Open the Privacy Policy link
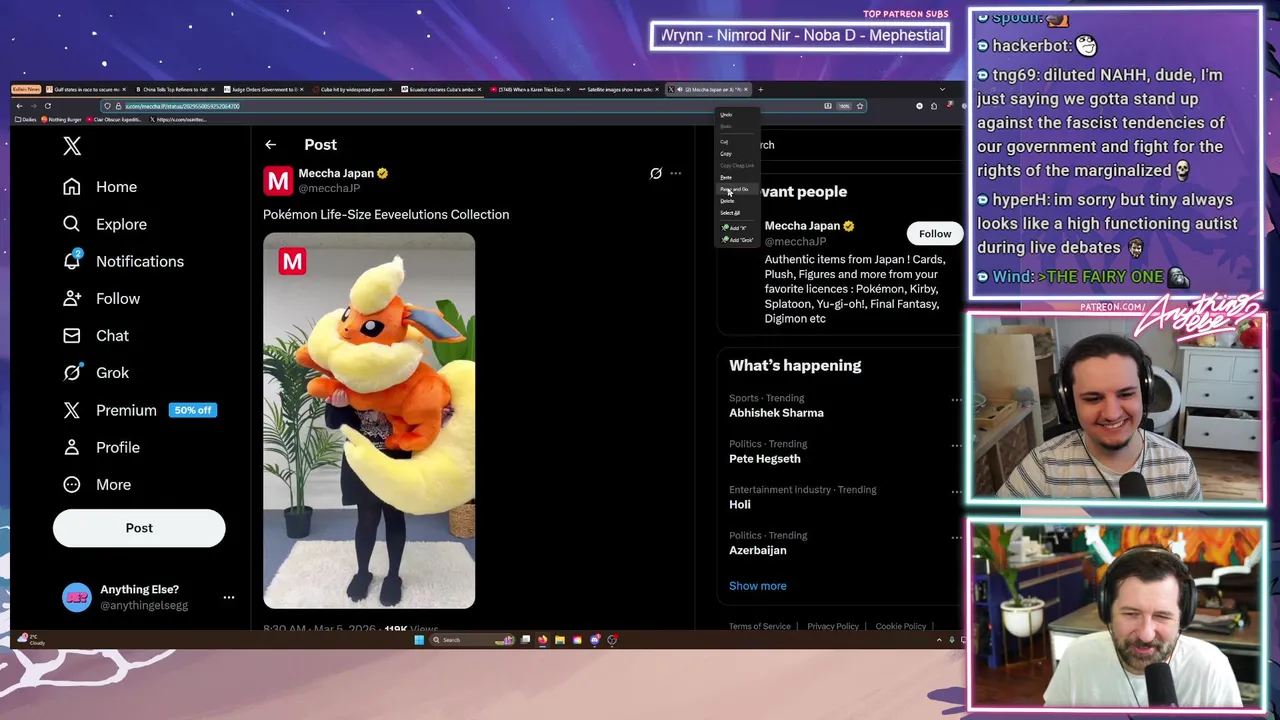Image resolution: width=1280 pixels, height=720 pixels. point(833,626)
